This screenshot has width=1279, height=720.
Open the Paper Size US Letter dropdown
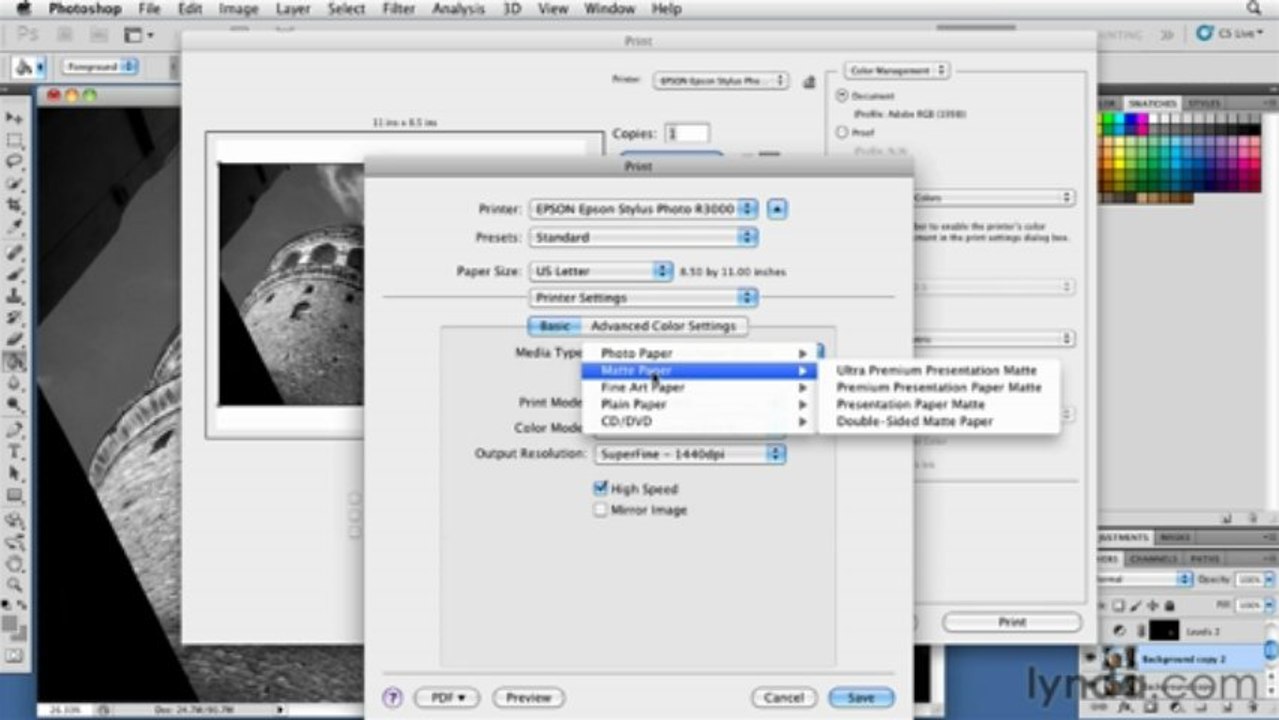point(601,272)
